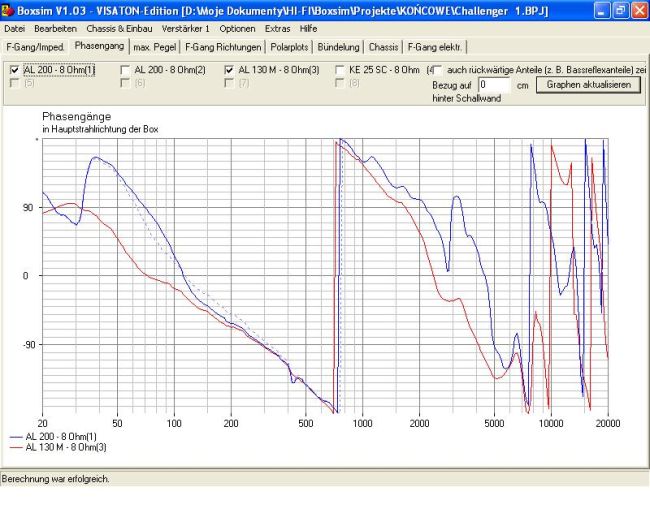The width and height of the screenshot is (650, 526).
Task: Open the Extras menu
Action: point(277,29)
